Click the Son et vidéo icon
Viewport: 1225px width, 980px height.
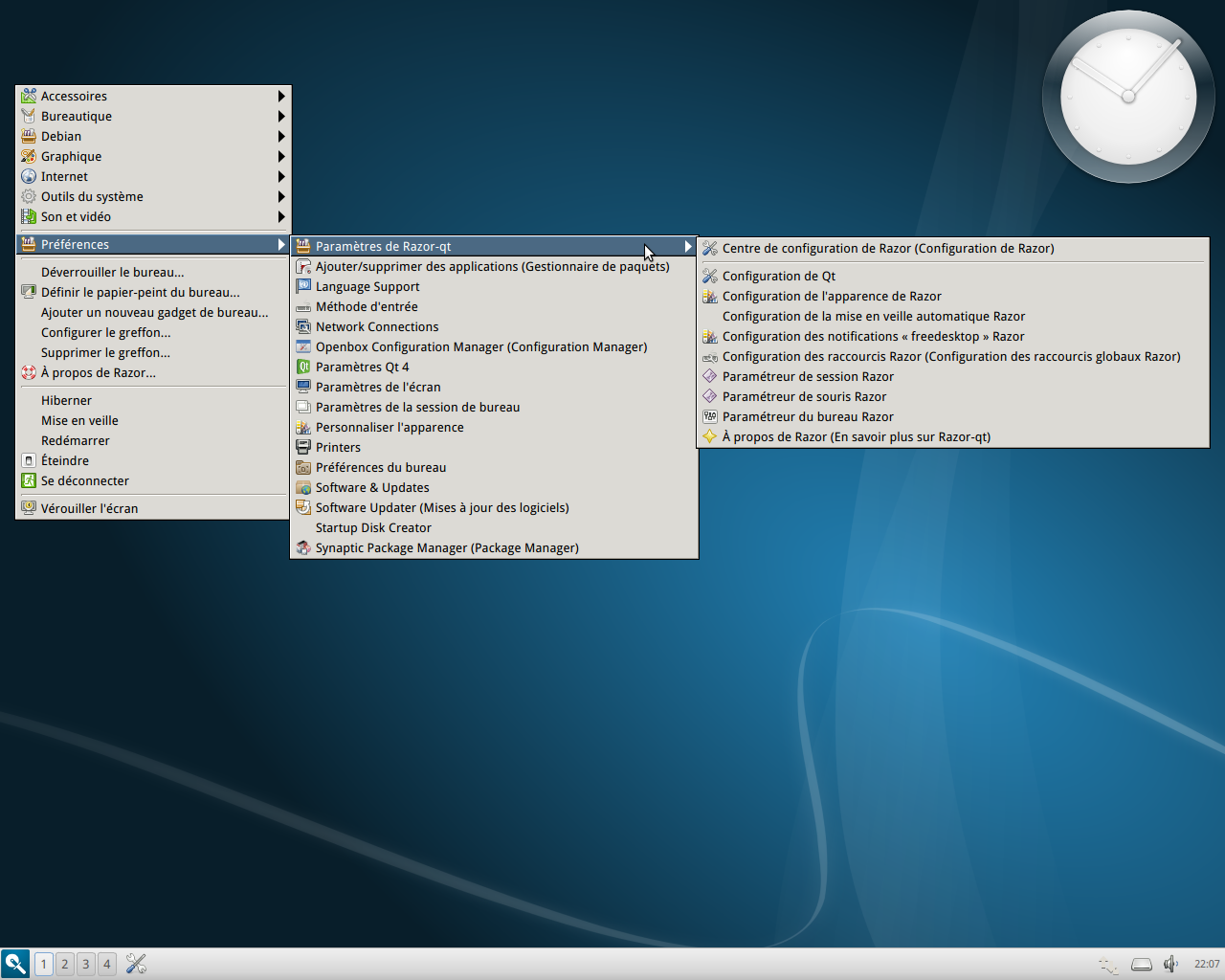(x=29, y=216)
